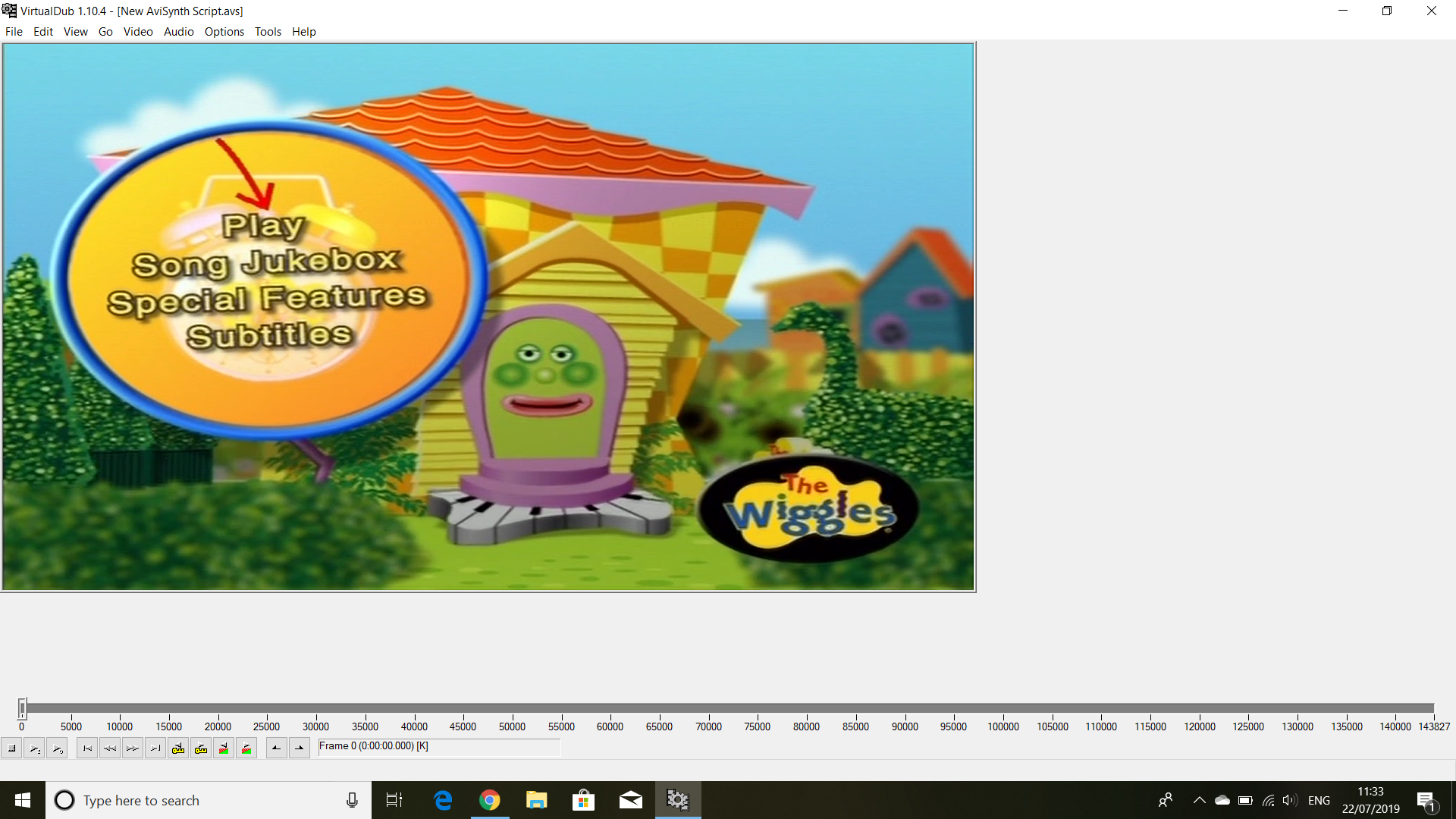Open the Tools menu
The image size is (1456, 819).
268,32
